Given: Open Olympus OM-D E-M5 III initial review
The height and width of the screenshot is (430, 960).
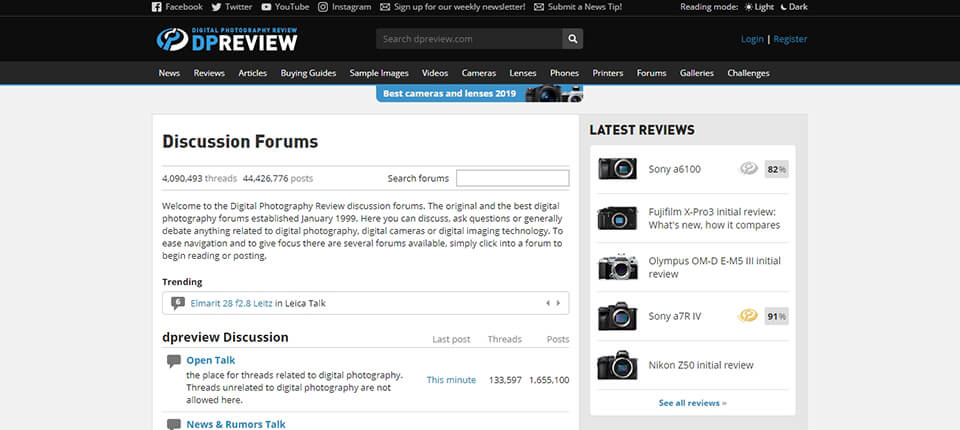Looking at the screenshot, I should click(714, 267).
